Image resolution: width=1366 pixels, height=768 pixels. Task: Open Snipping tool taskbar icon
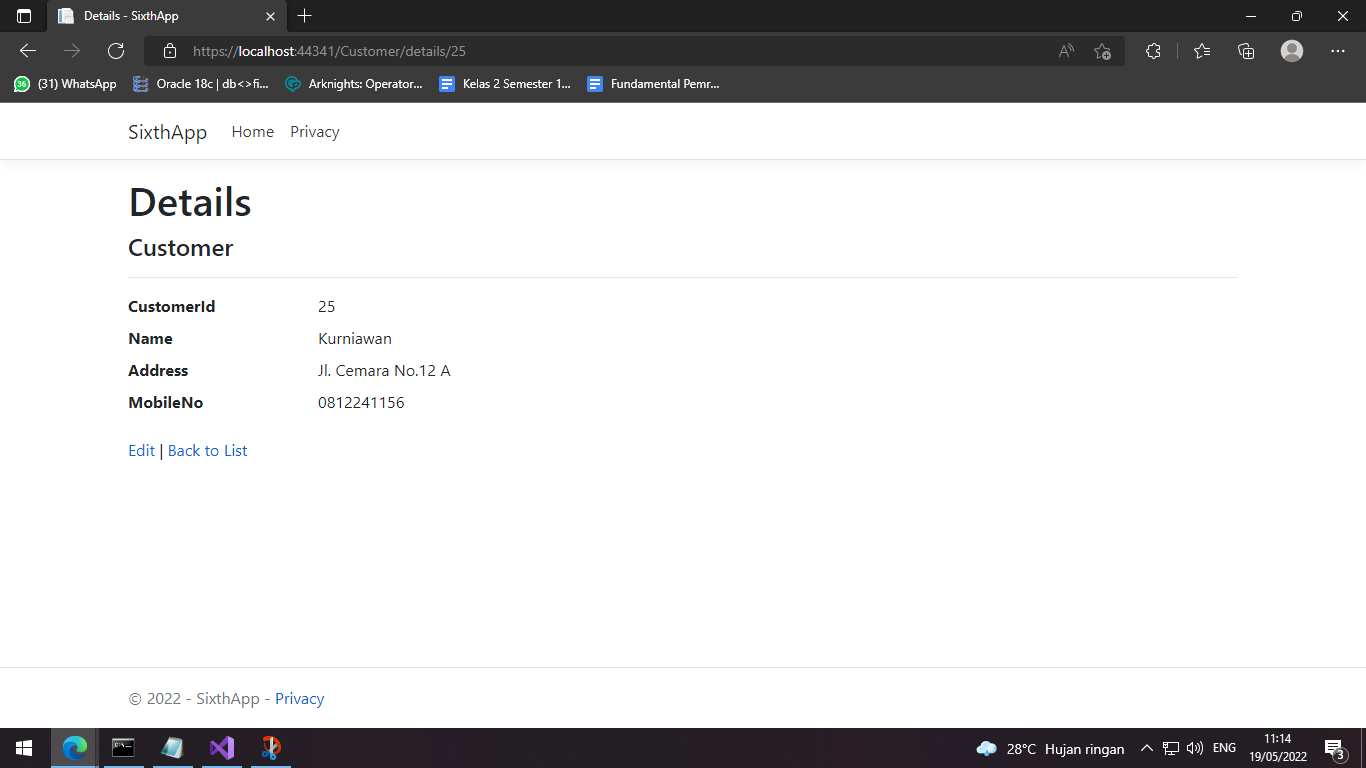270,748
